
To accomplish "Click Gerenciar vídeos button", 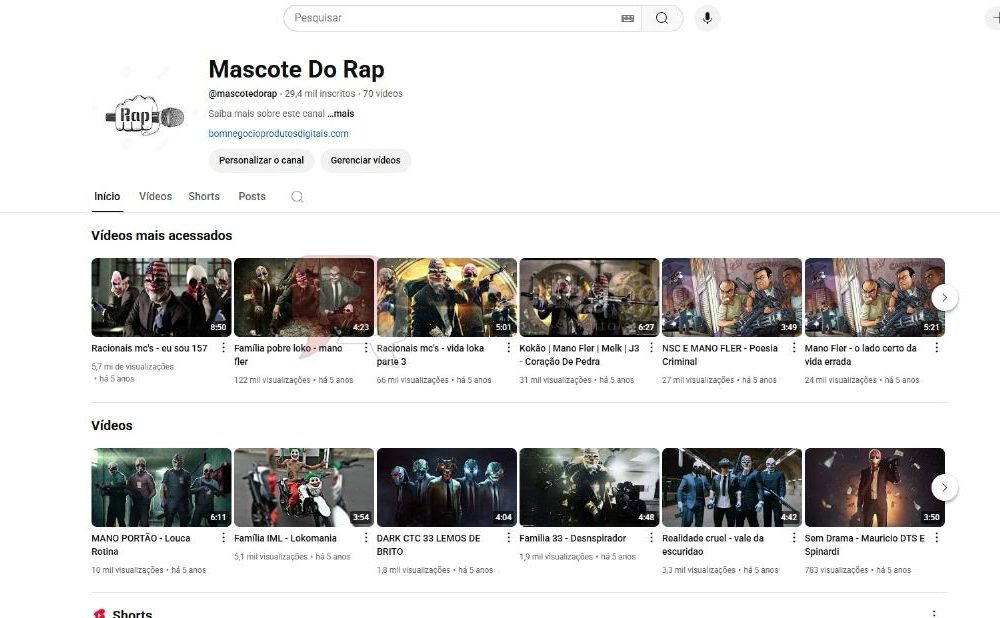I will coord(365,160).
